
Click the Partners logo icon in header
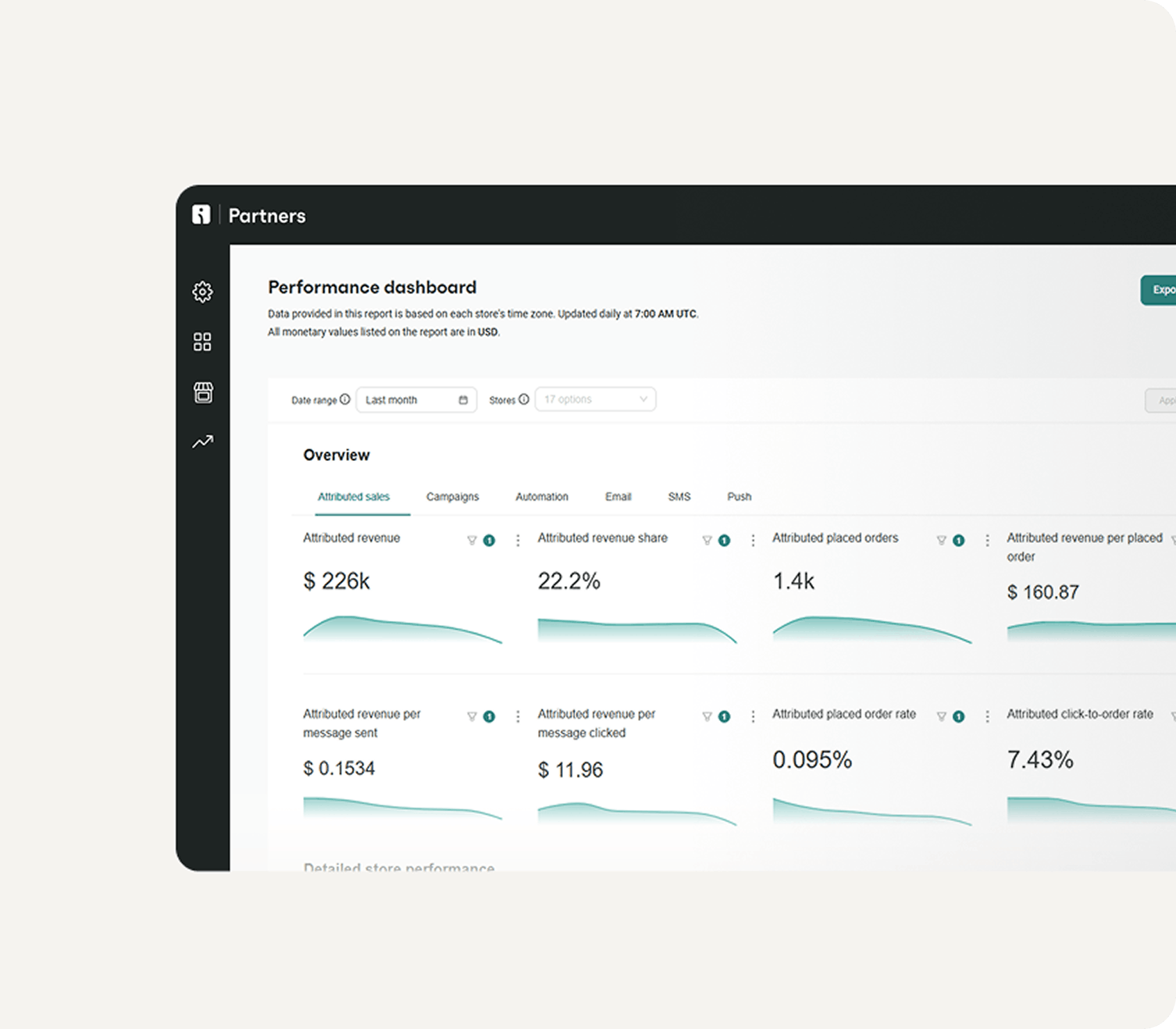[x=201, y=215]
